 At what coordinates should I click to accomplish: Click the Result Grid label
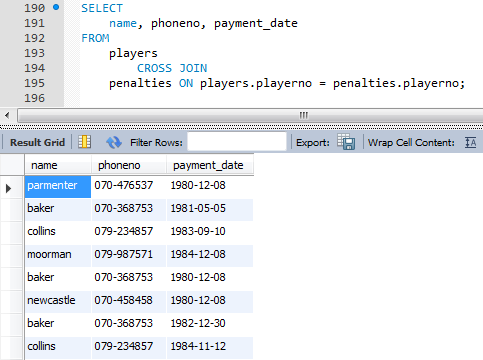37,143
